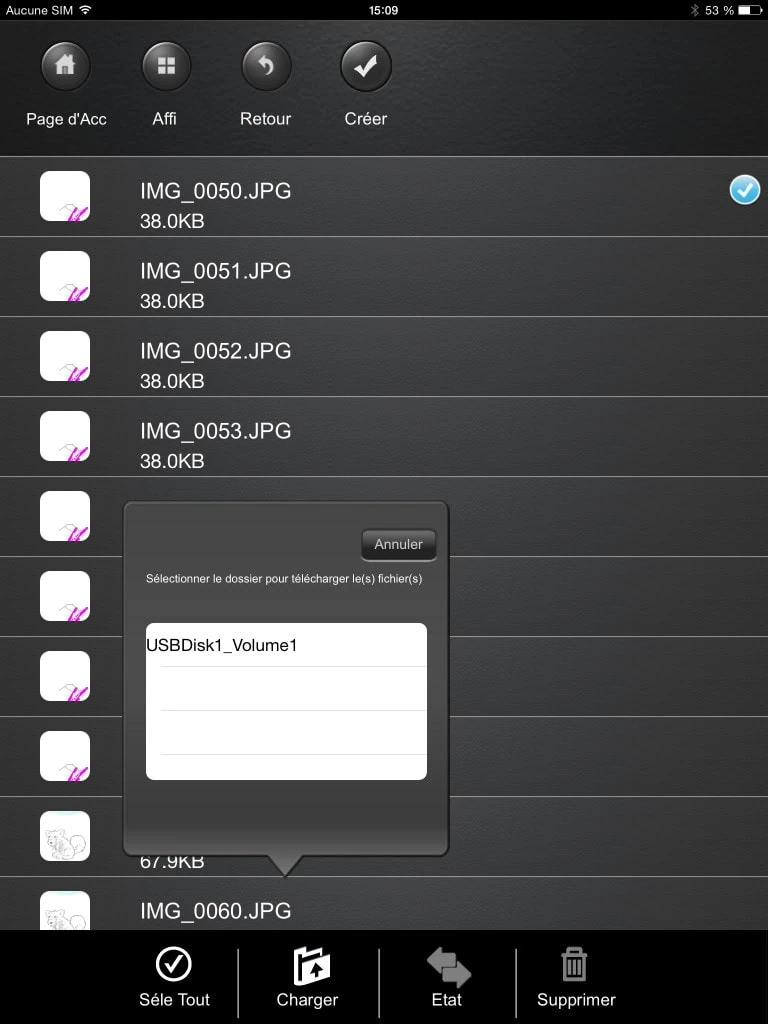Tap the Charger upload folder icon
The height and width of the screenshot is (1024, 768).
pyautogui.click(x=308, y=967)
